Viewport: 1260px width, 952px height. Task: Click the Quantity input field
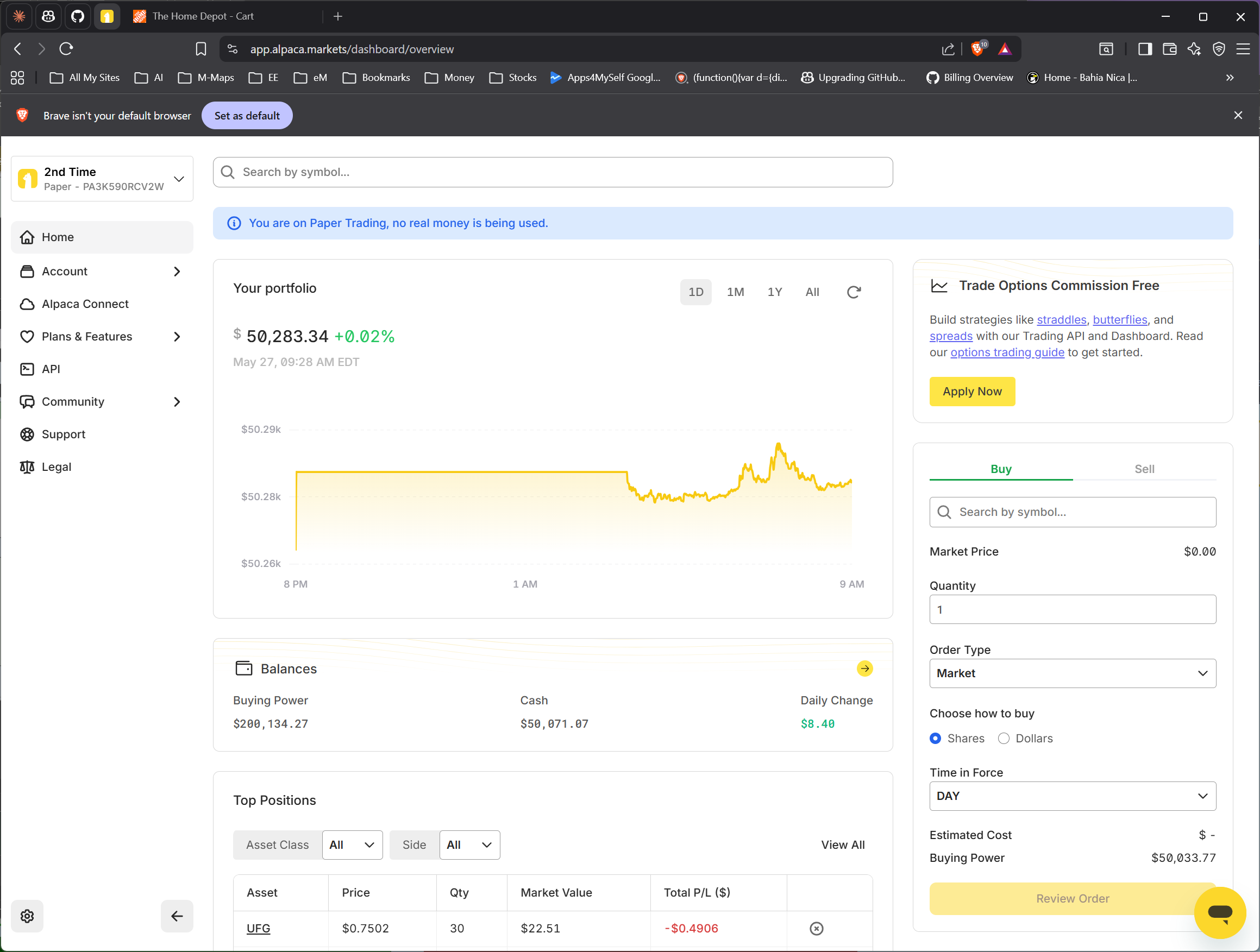click(x=1073, y=610)
